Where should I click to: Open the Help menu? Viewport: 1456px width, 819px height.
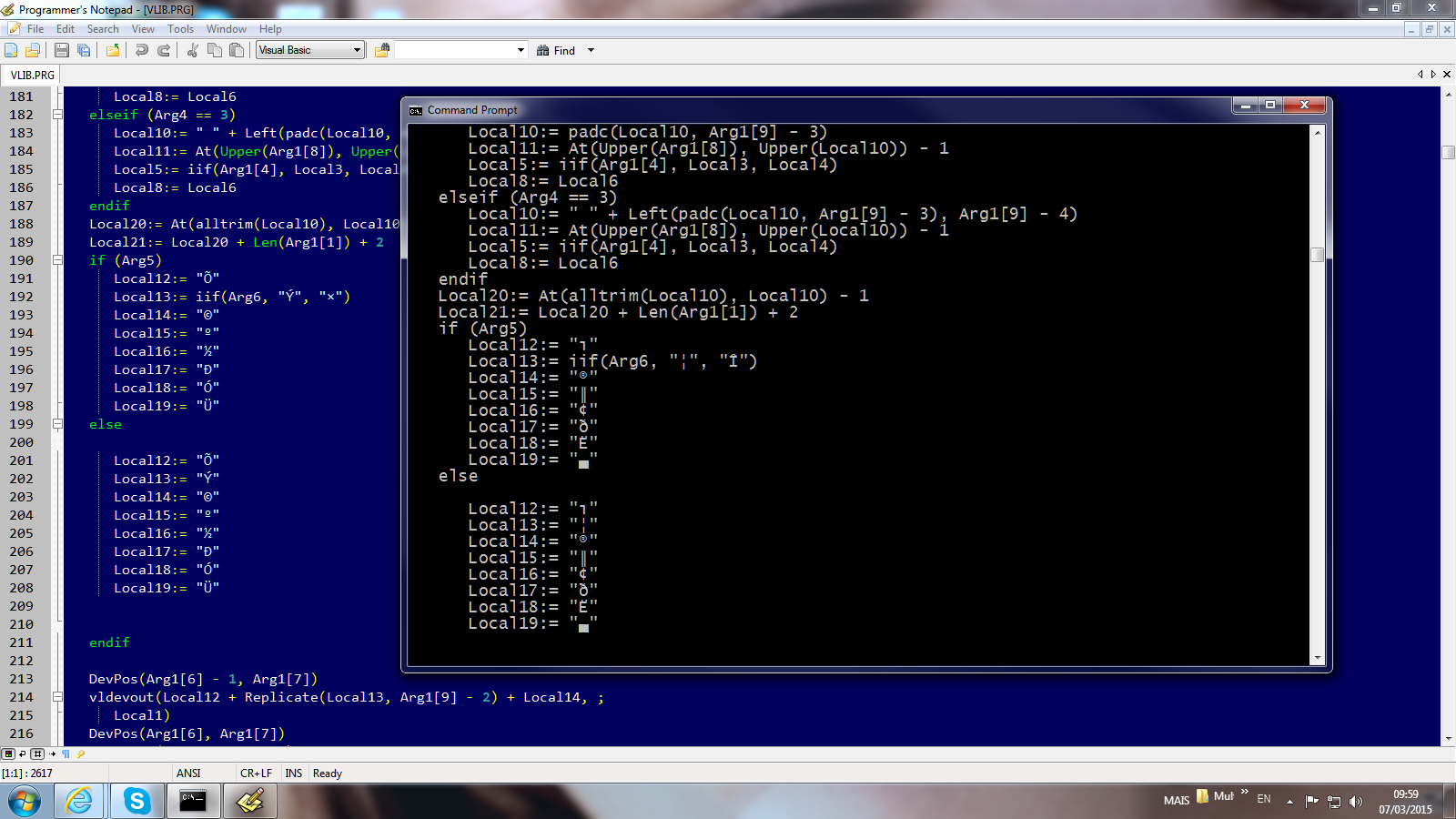coord(270,29)
